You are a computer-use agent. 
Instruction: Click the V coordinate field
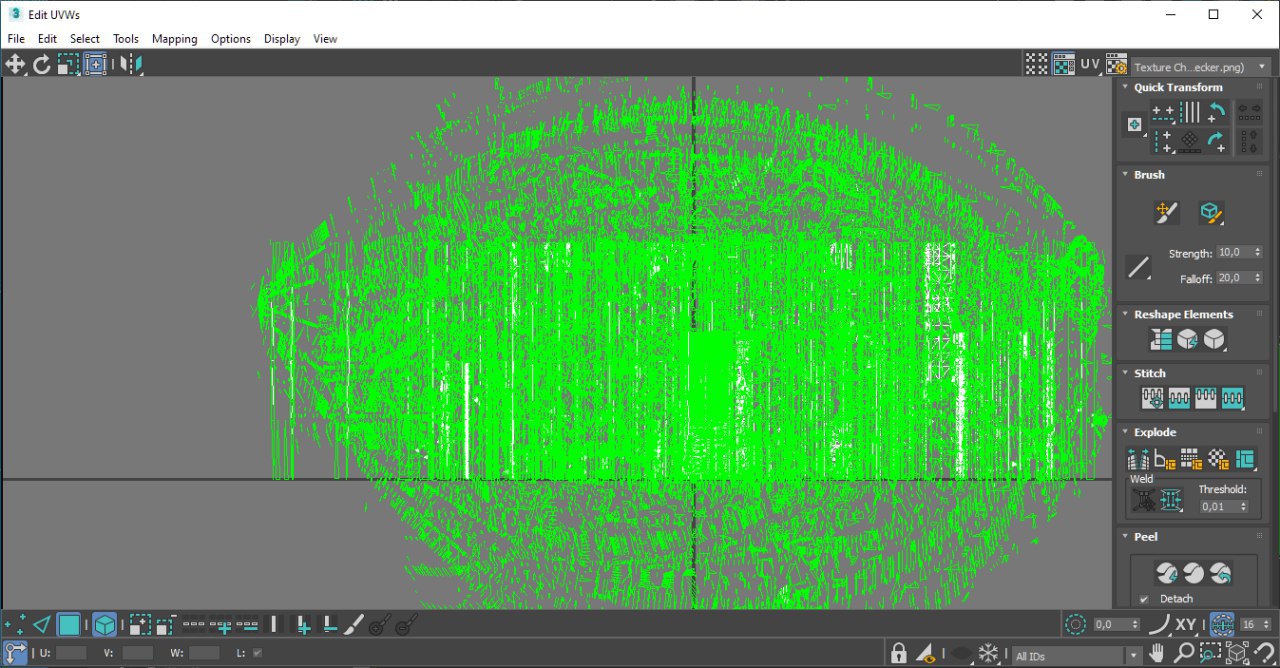tap(138, 653)
